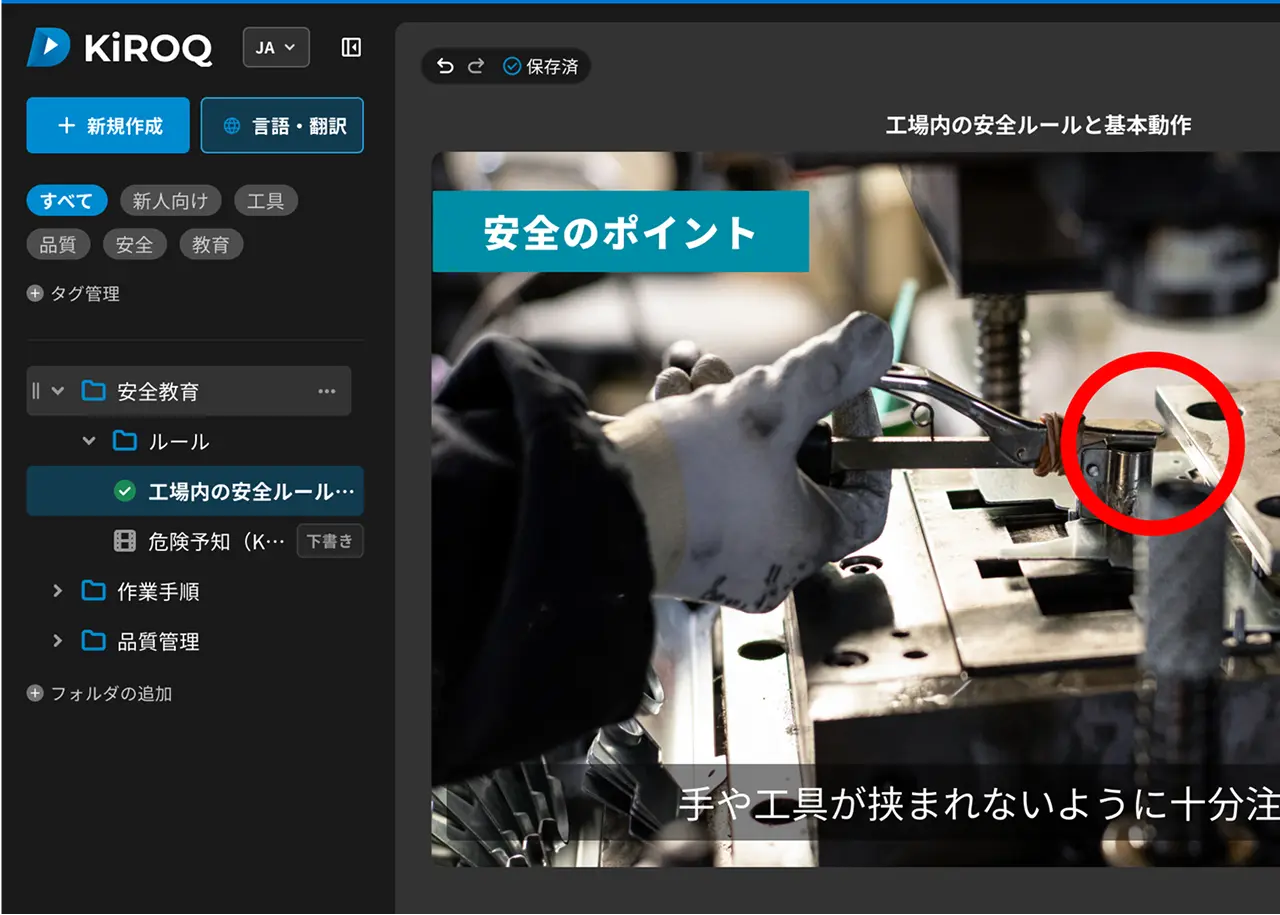1280x915 pixels.
Task: Filter by 品質 tag
Action: pos(59,245)
